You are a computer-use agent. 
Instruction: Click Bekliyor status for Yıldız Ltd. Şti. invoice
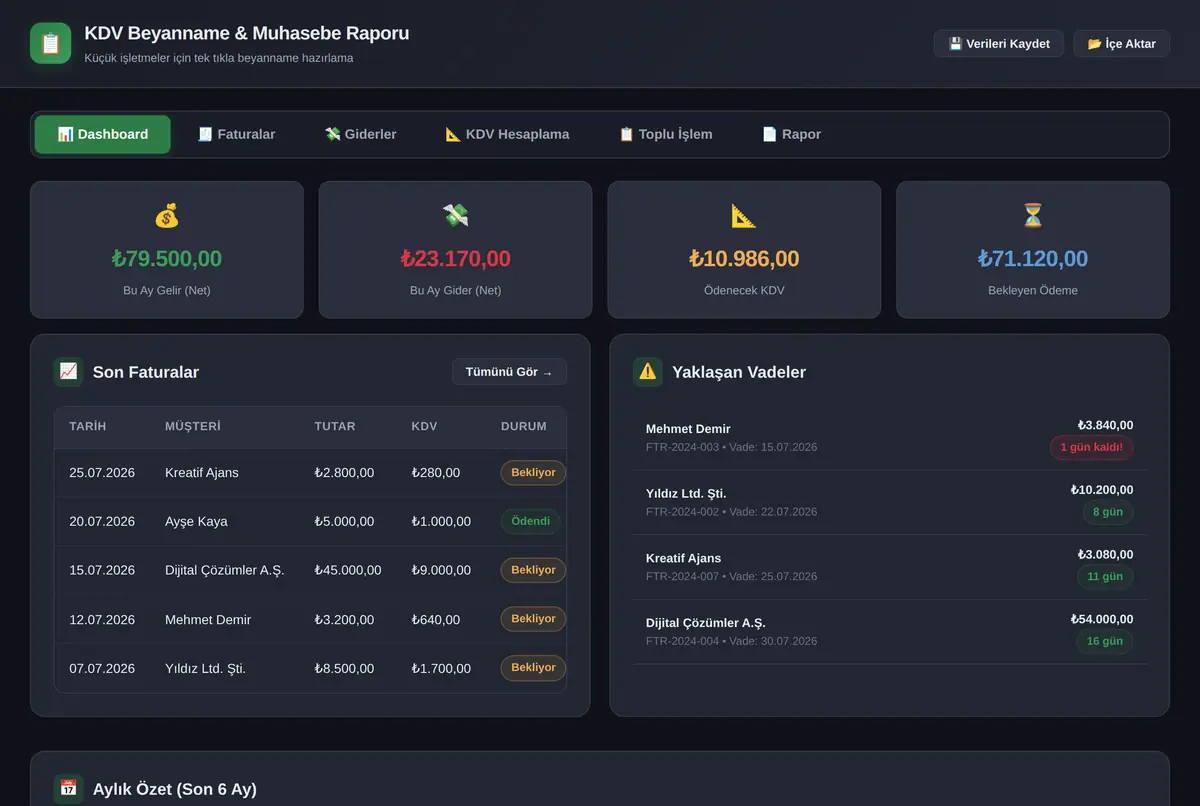click(533, 668)
